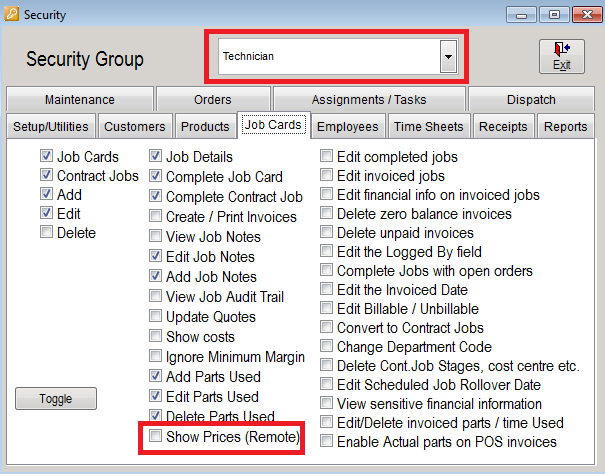Click the Exit door icon button
605x476 pixels.
pos(561,56)
